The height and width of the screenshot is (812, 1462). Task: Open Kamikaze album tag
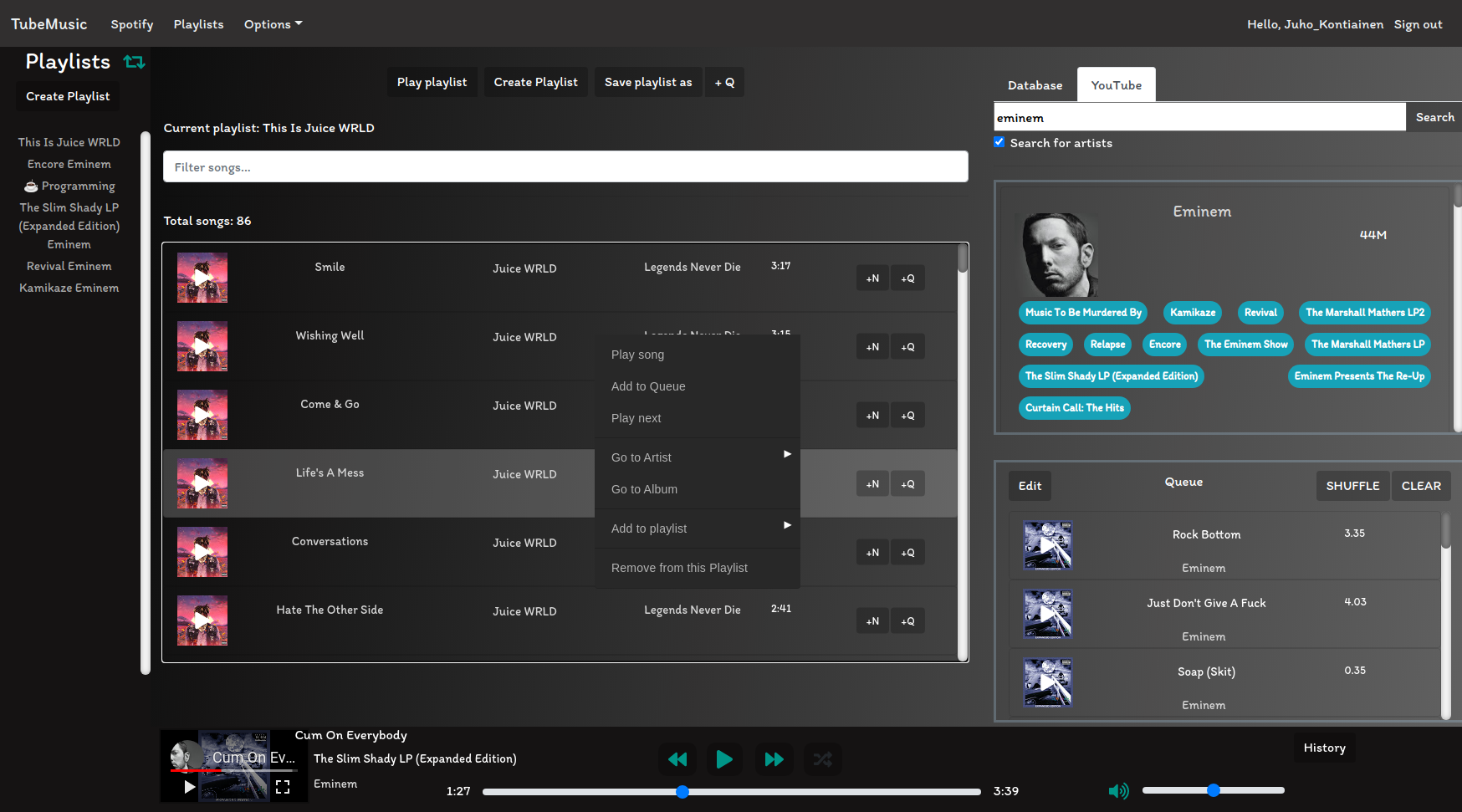tap(1193, 313)
